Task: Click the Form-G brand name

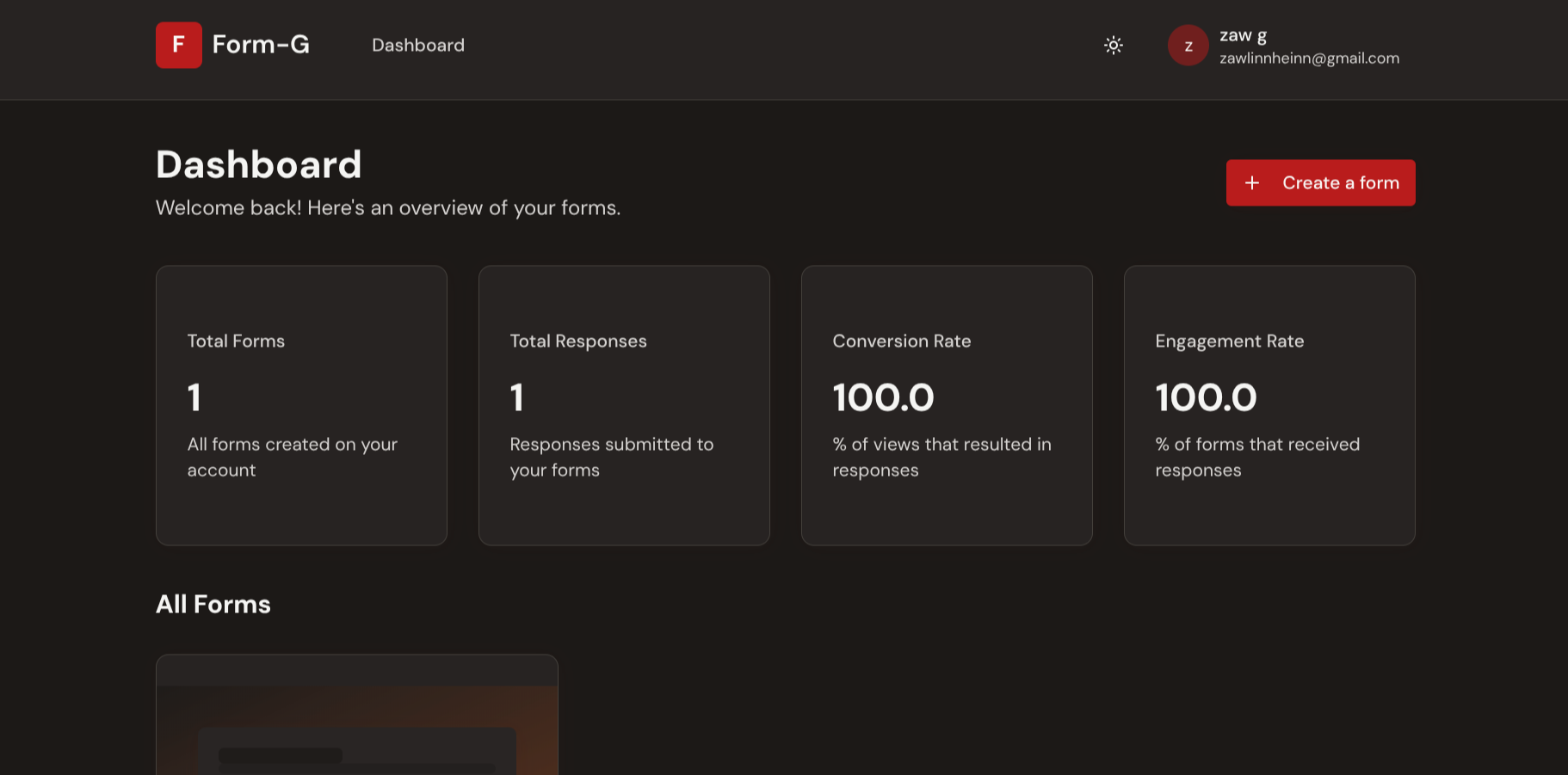Action: 261,45
